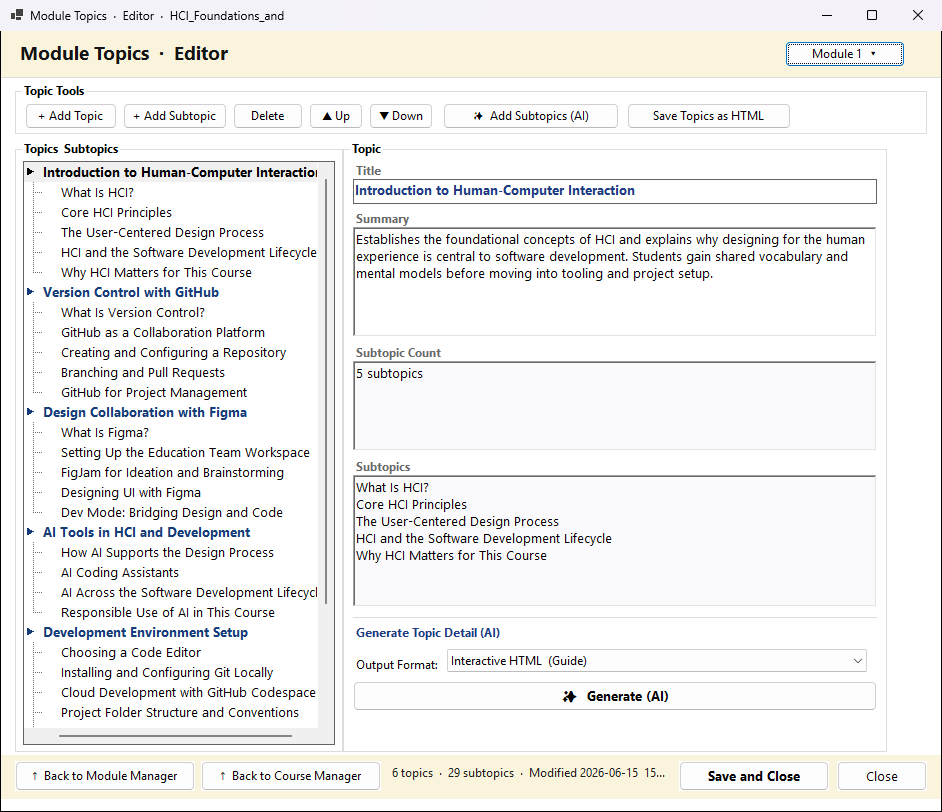Select 'Project Folder Structure and Conventions'
This screenshot has width=942, height=812.
(180, 713)
